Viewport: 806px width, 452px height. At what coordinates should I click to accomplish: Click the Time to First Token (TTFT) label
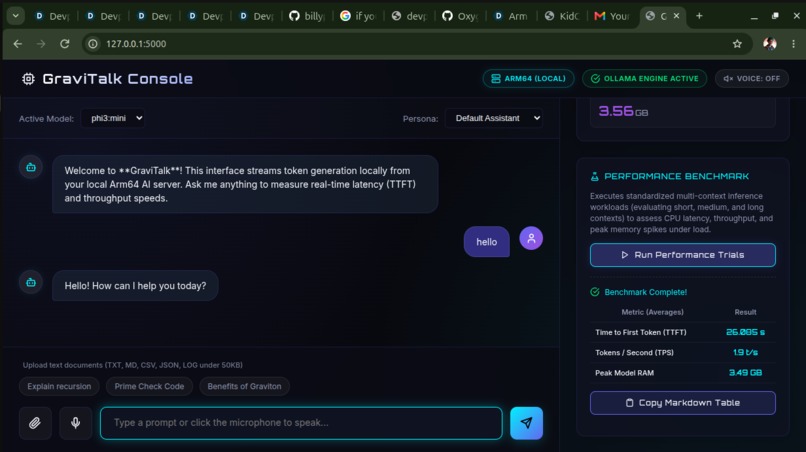click(x=640, y=333)
